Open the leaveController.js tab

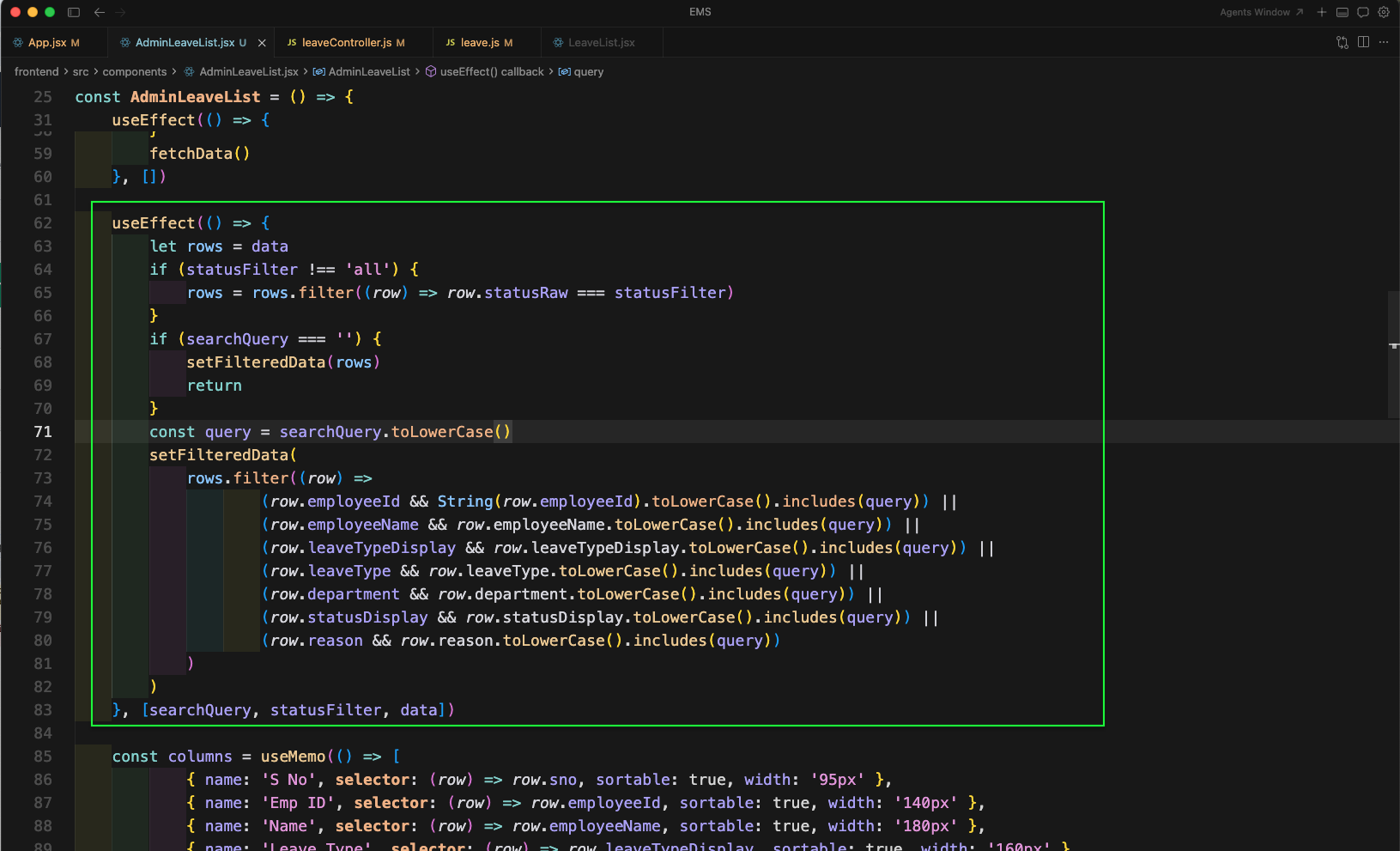pyautogui.click(x=347, y=42)
